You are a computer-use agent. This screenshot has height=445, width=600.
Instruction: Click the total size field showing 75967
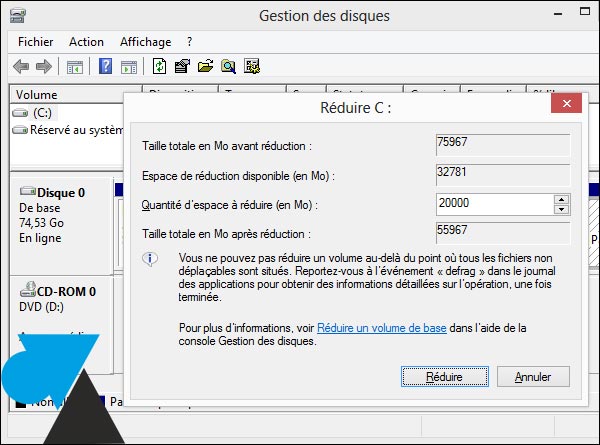click(x=503, y=145)
